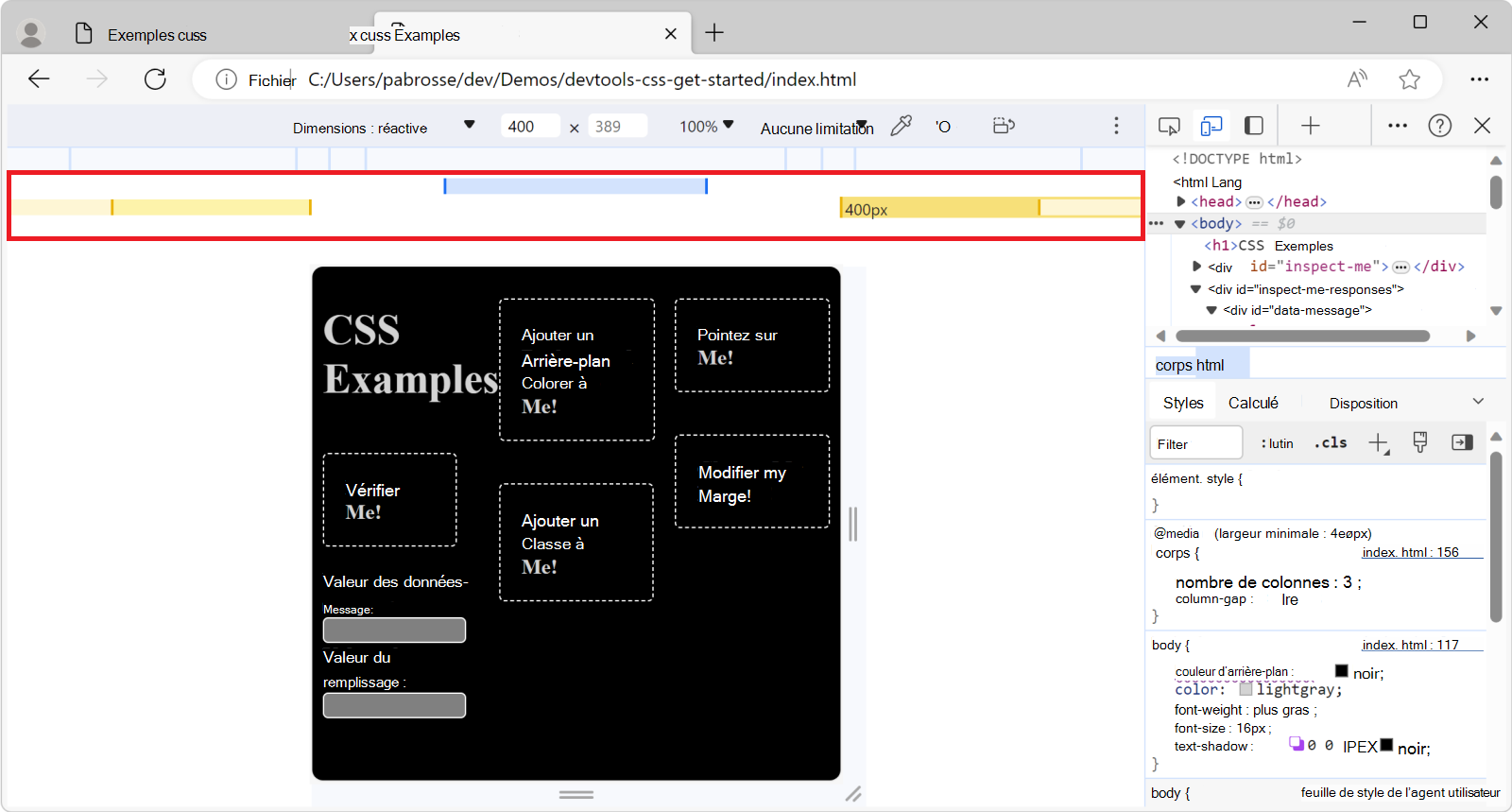Open a new browser tab
Viewport: 1512px width, 812px height.
pos(714,33)
